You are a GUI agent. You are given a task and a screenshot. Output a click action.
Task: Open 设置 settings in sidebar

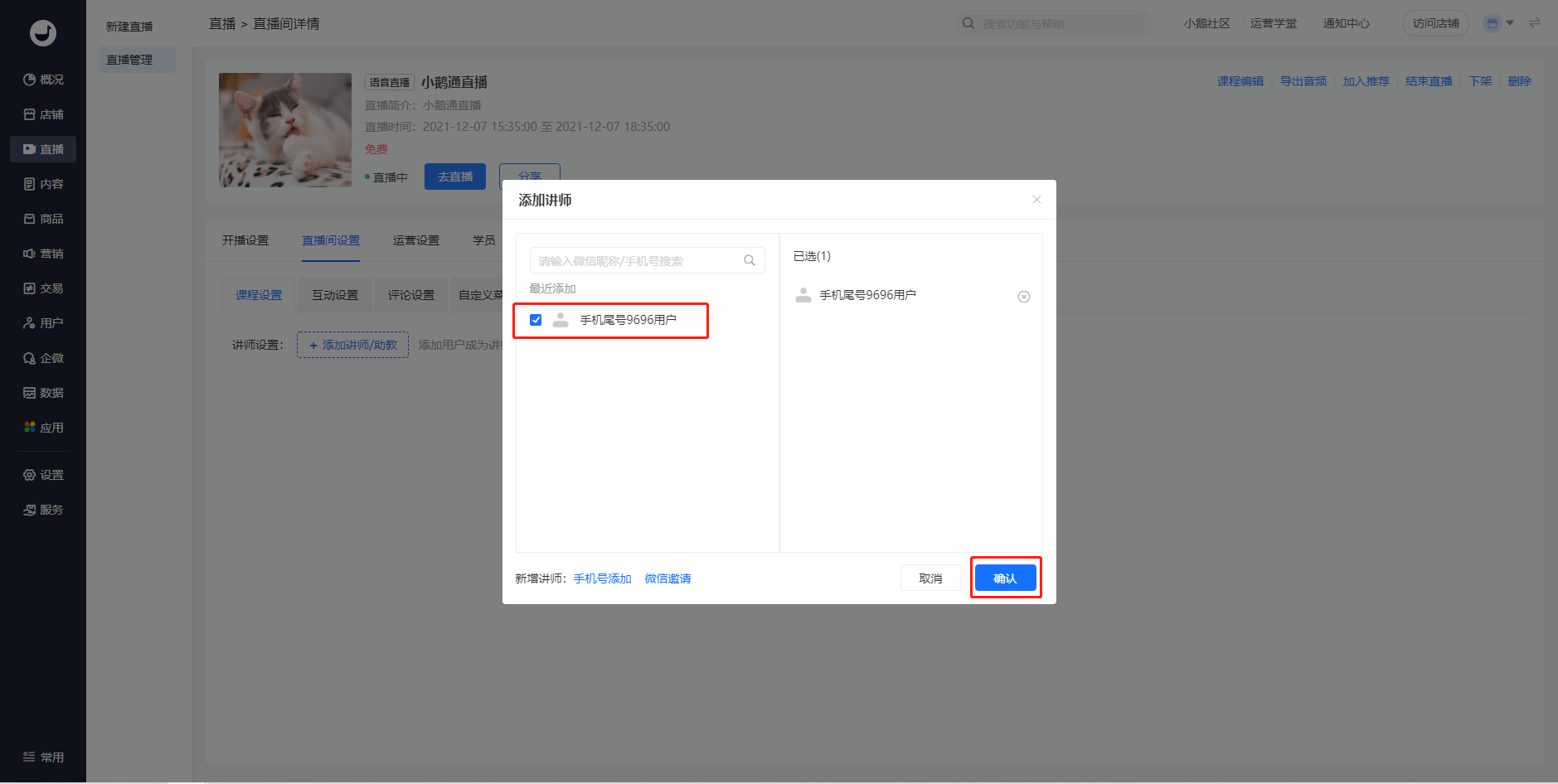tap(43, 475)
